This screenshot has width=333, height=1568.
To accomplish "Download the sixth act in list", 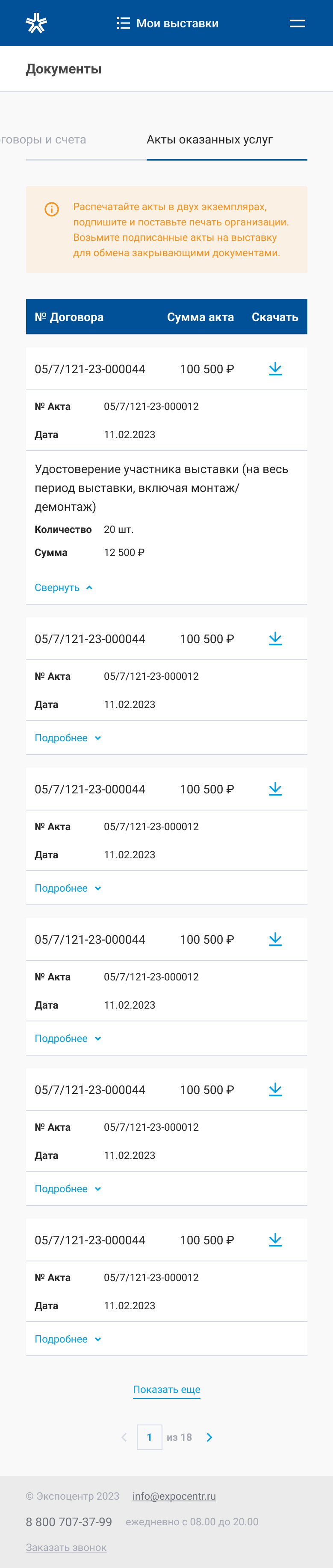I will 275,1240.
